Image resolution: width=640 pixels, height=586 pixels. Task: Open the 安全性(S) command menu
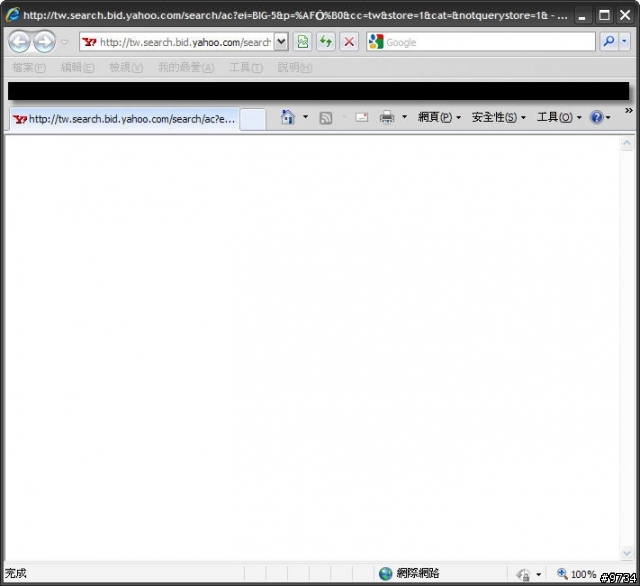click(498, 118)
